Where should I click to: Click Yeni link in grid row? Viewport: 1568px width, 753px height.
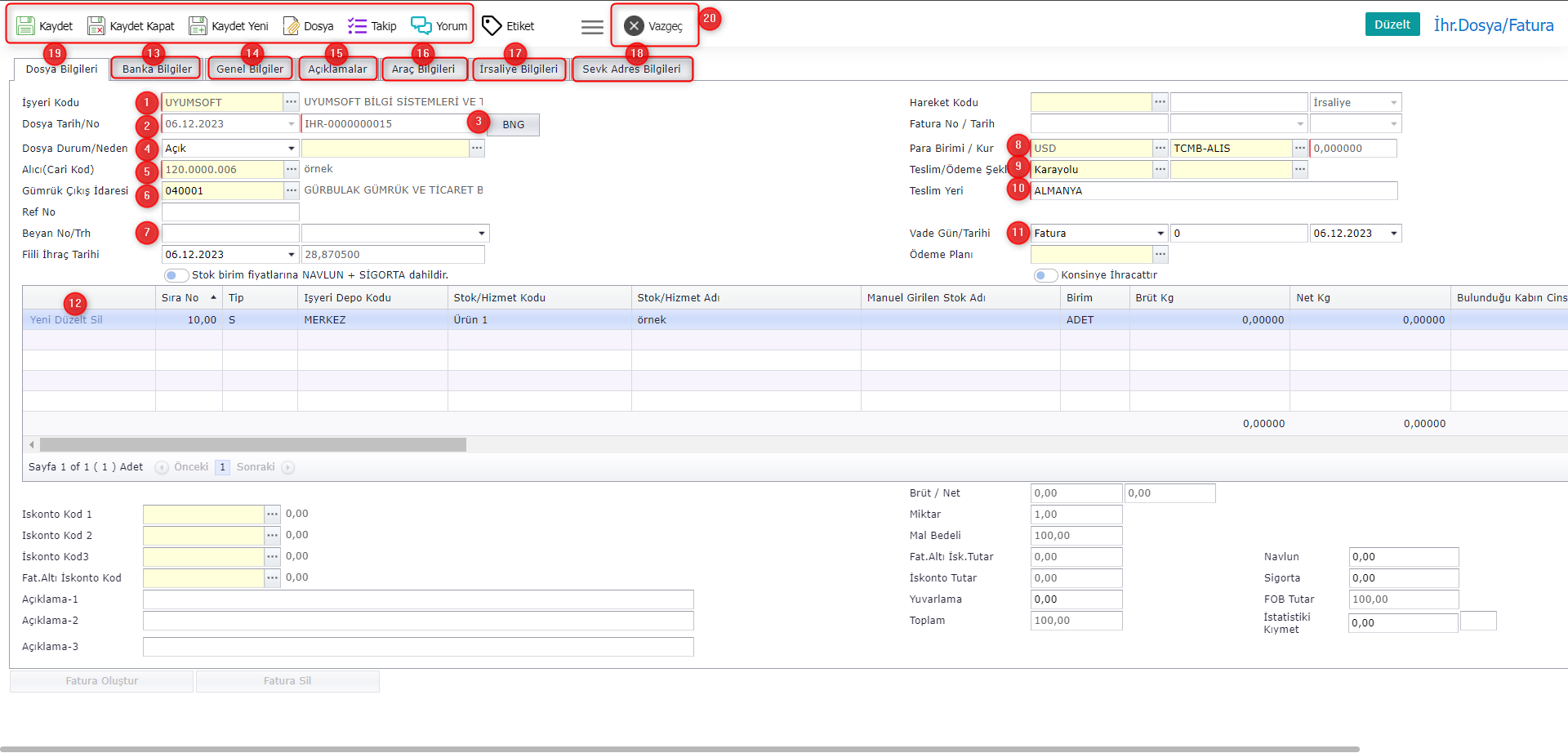pyautogui.click(x=40, y=319)
